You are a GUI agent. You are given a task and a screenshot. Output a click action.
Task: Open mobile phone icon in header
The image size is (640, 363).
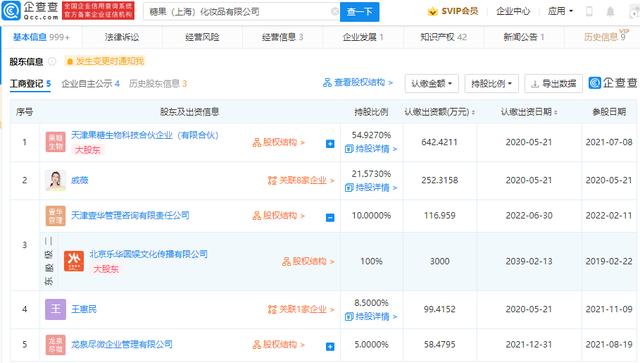click(x=589, y=11)
